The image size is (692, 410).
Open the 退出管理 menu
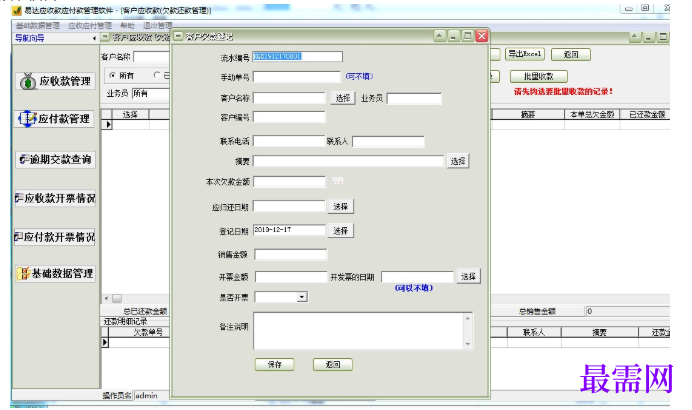[x=158, y=26]
